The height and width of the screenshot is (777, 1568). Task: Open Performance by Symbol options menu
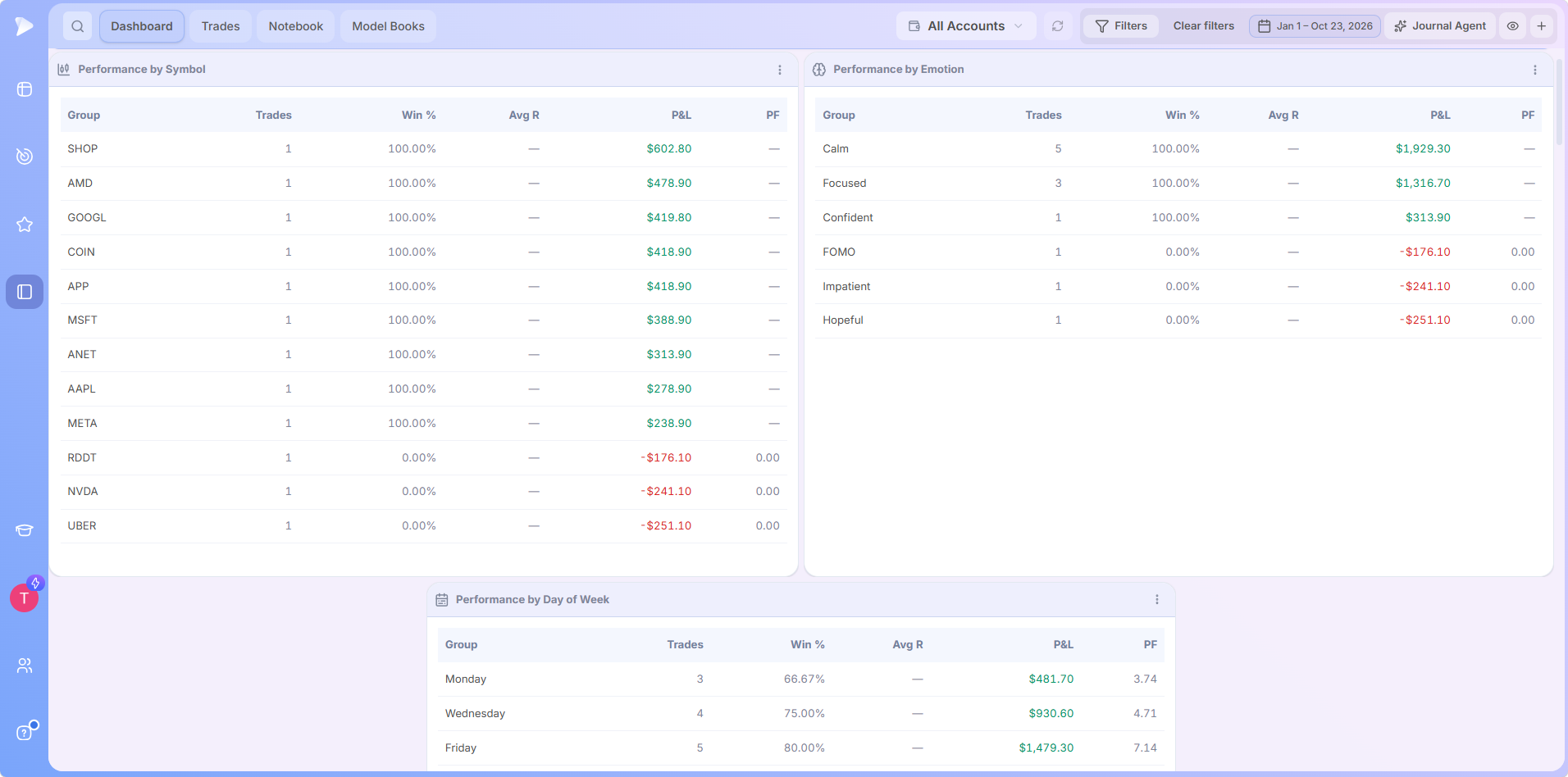point(780,70)
